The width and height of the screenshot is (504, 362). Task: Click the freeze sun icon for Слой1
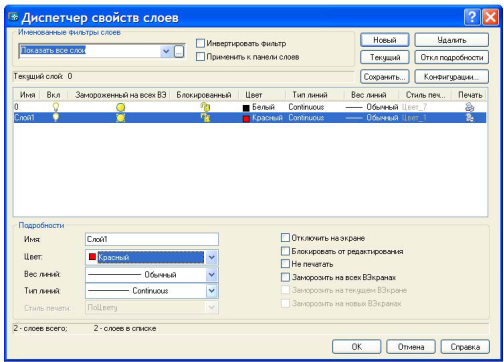click(120, 118)
